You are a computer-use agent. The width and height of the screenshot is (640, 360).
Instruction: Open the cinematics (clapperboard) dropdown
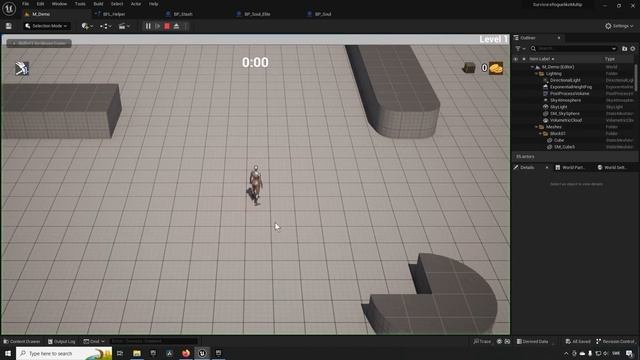click(124, 26)
